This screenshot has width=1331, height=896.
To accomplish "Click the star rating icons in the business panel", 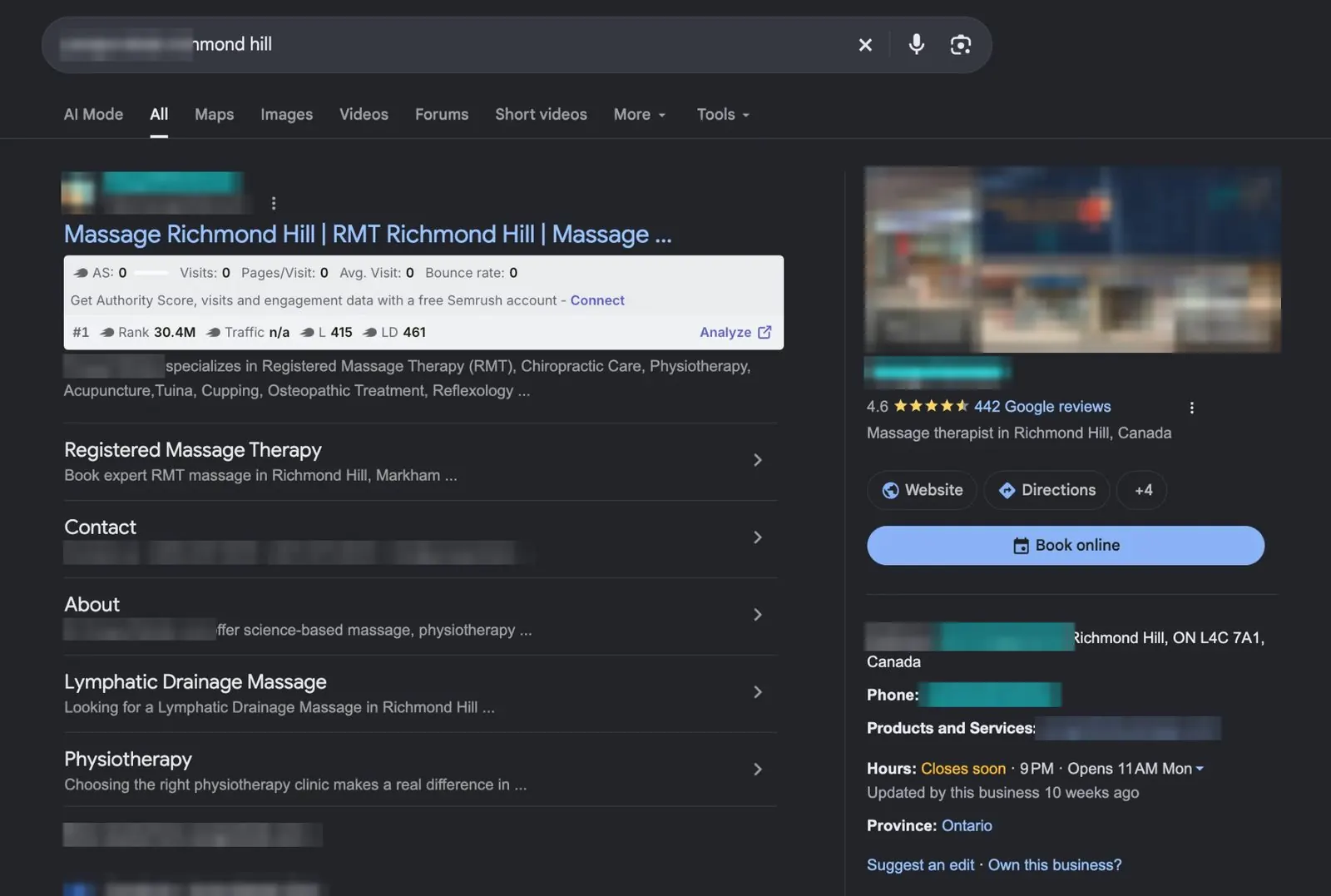I will pos(931,406).
